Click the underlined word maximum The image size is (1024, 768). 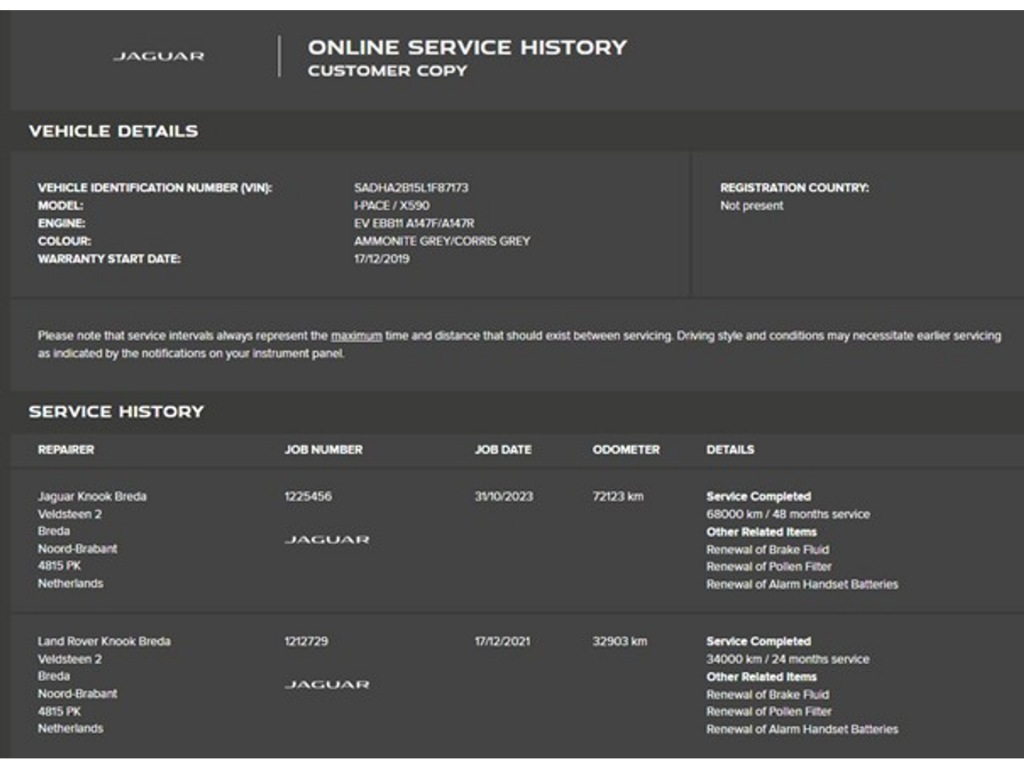(356, 336)
